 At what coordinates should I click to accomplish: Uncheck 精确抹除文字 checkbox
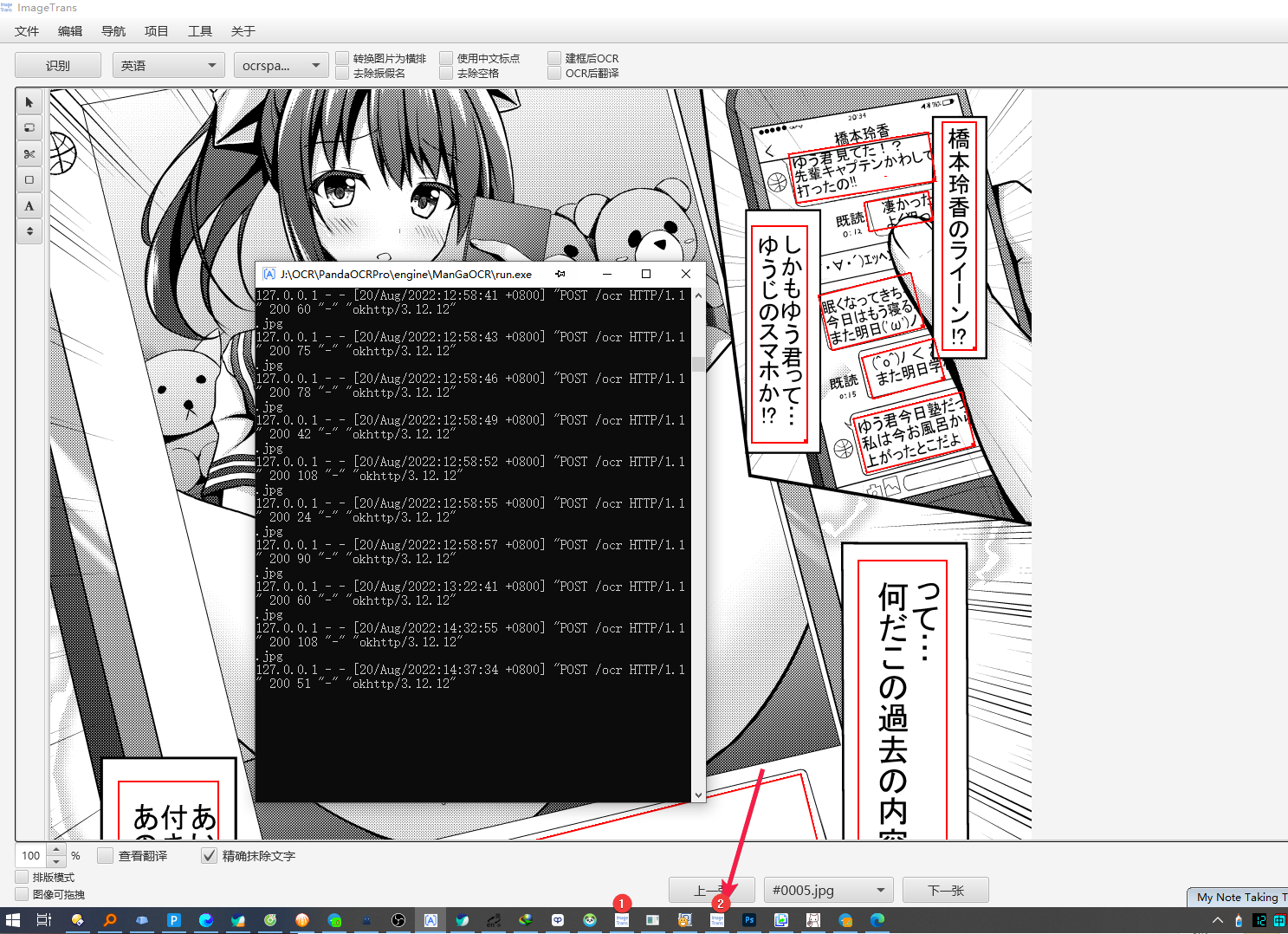[209, 855]
